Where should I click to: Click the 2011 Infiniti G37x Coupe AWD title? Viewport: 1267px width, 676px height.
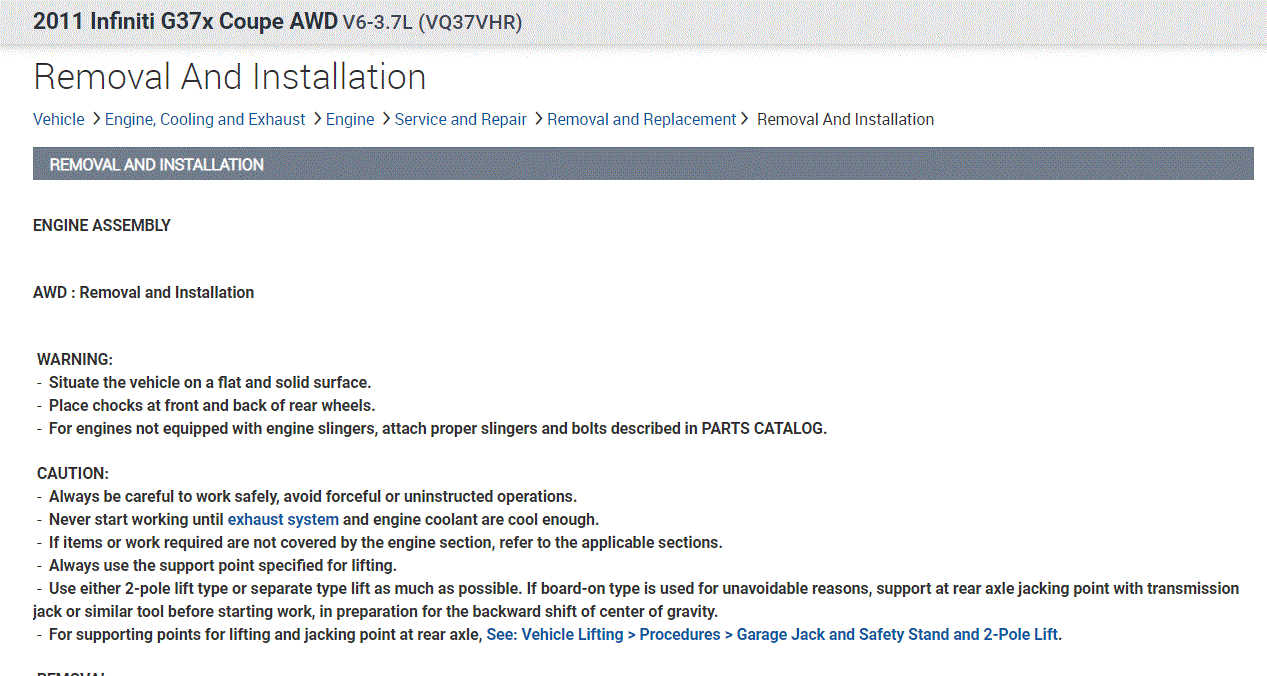point(185,21)
